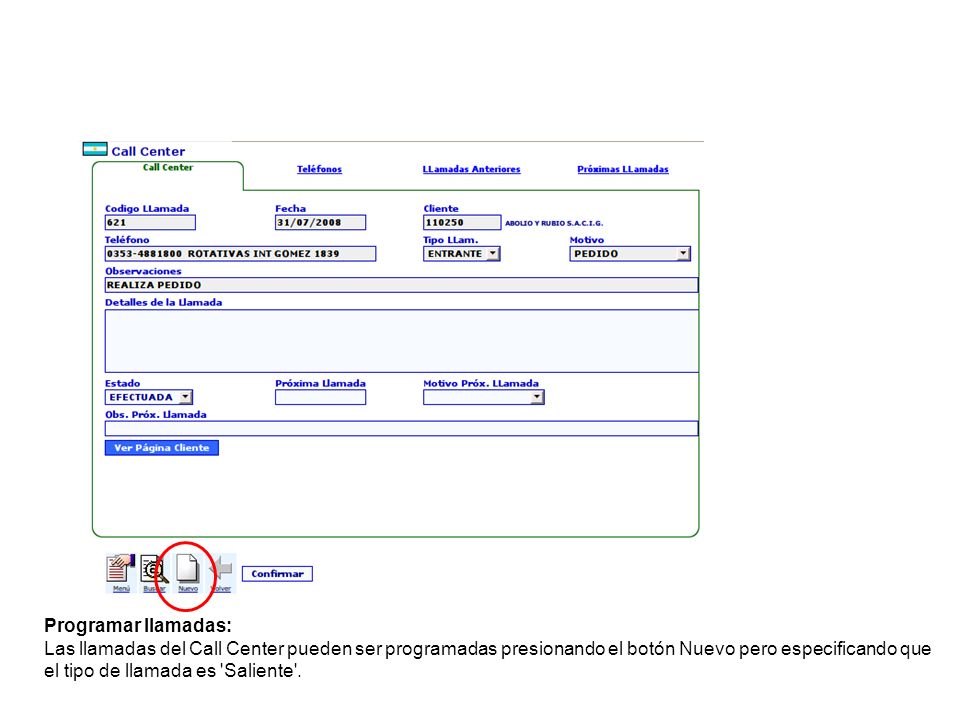
Task: Expand the Estado dropdown showing EFECTUADA
Action: 149,397
